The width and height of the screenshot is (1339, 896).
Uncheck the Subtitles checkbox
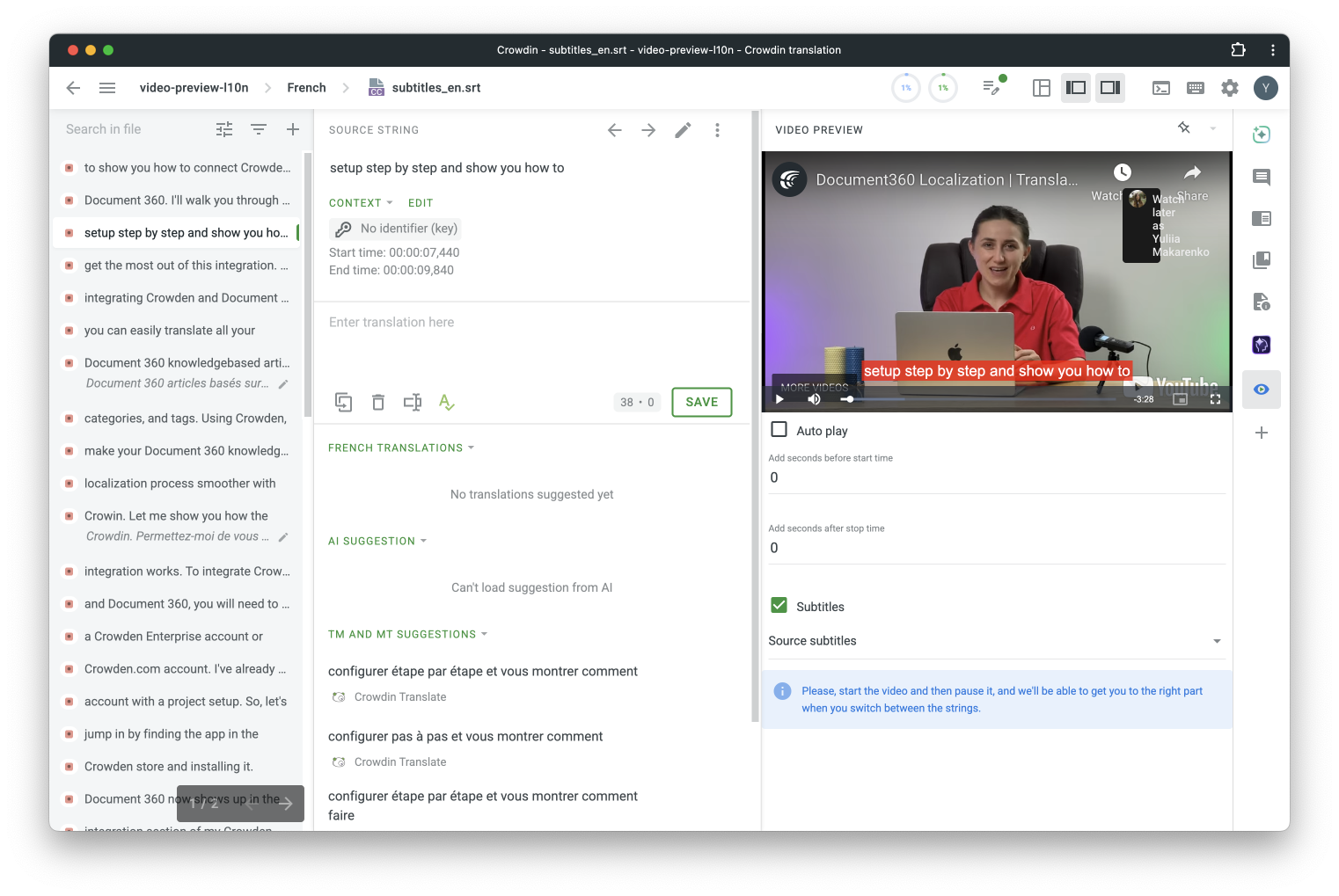(779, 606)
